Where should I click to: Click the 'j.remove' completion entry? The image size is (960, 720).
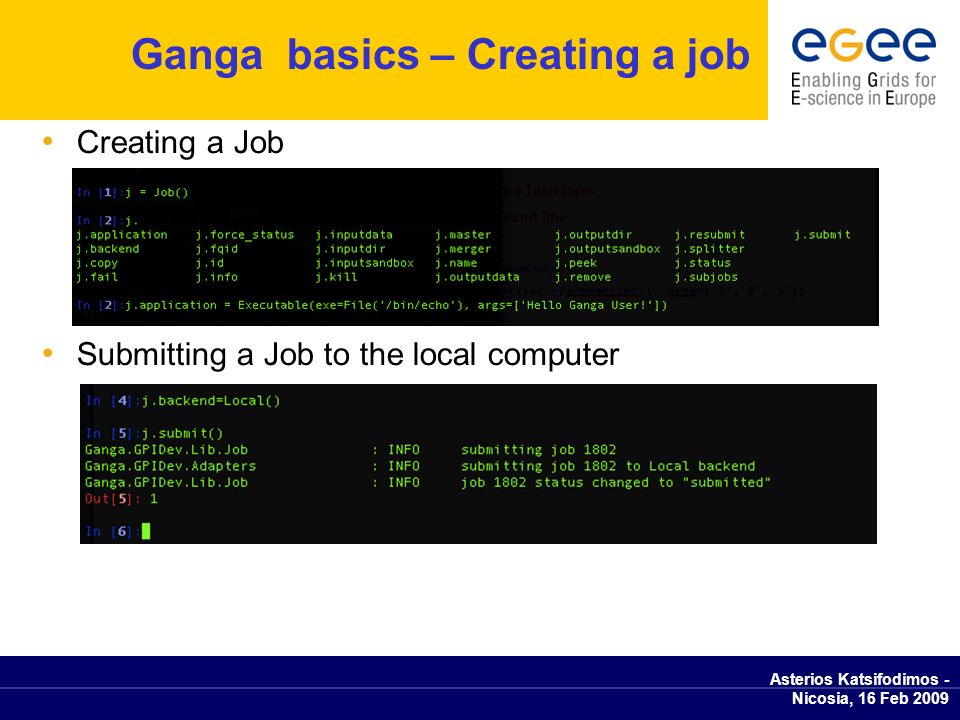pos(583,277)
